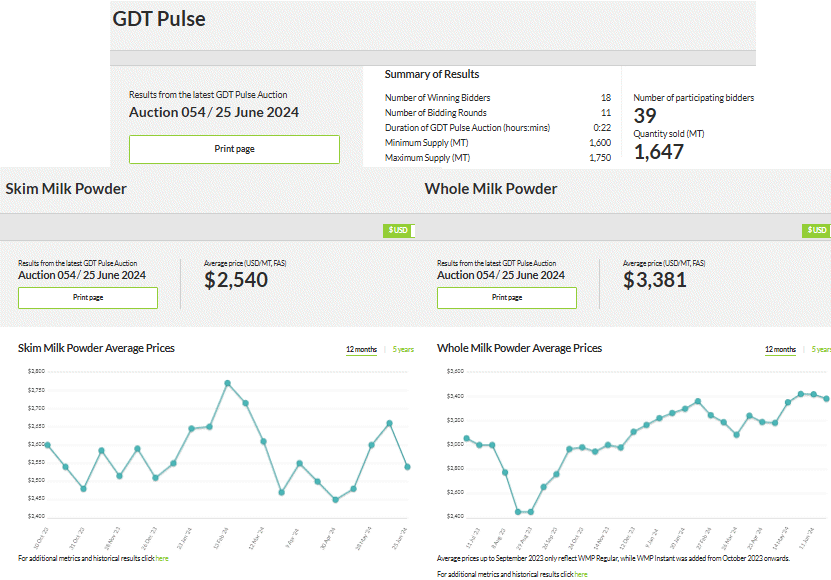Click the Whole Milk Powder section heading

pos(491,189)
